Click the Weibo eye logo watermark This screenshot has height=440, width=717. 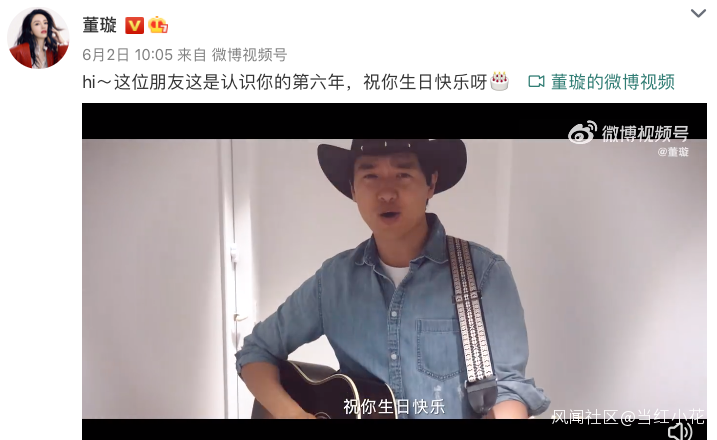point(583,133)
